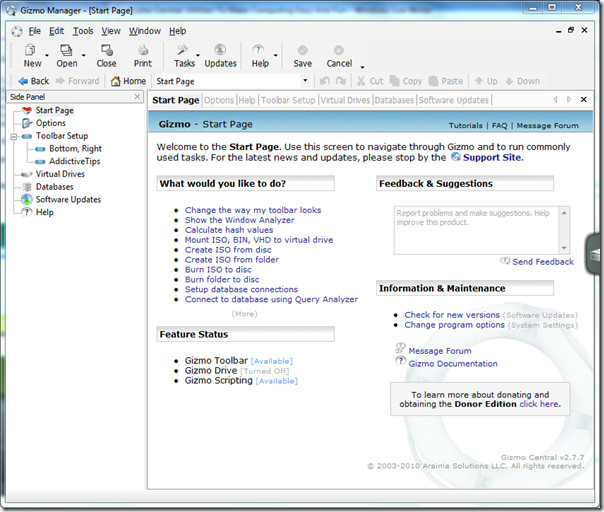Open the Open button dropdown arrow

[84, 55]
